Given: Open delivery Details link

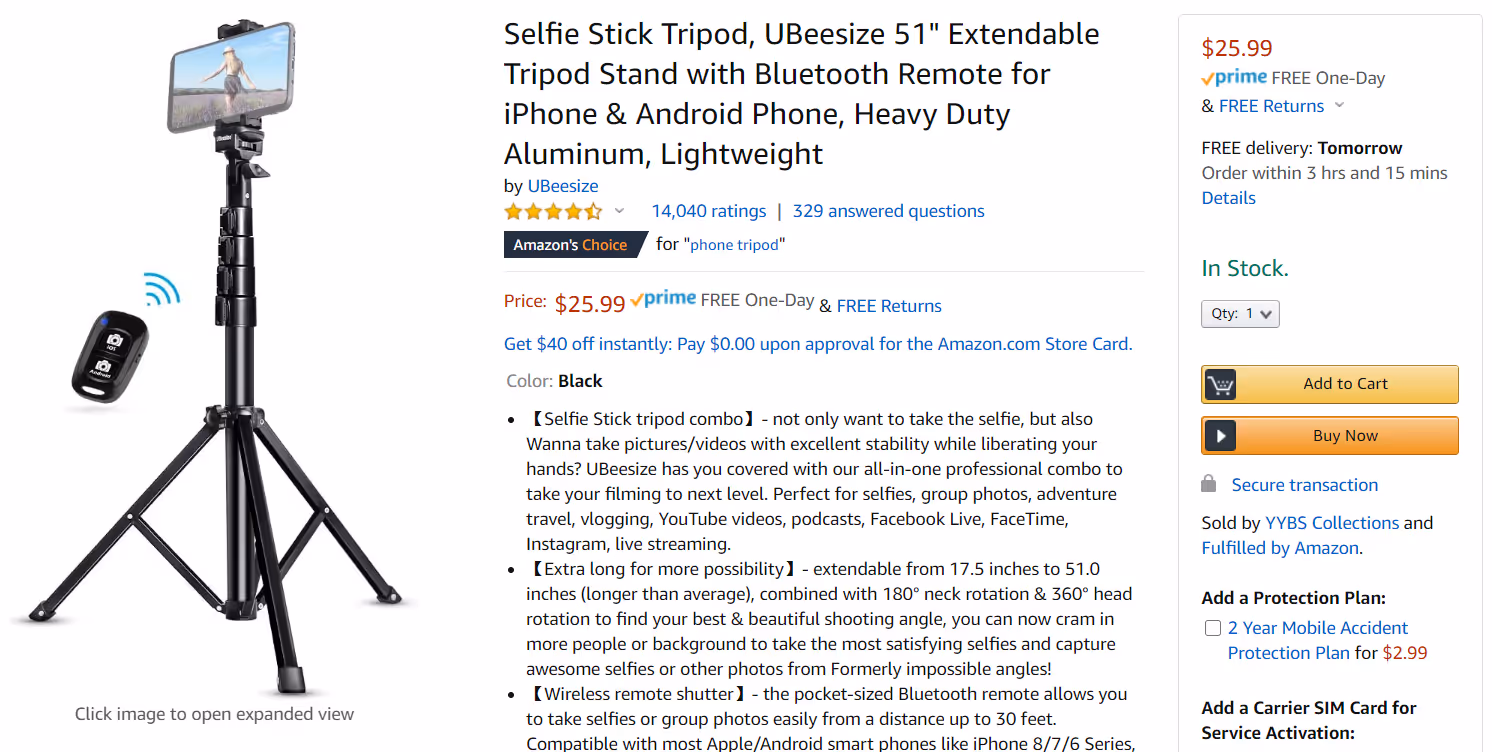Looking at the screenshot, I should 1228,197.
